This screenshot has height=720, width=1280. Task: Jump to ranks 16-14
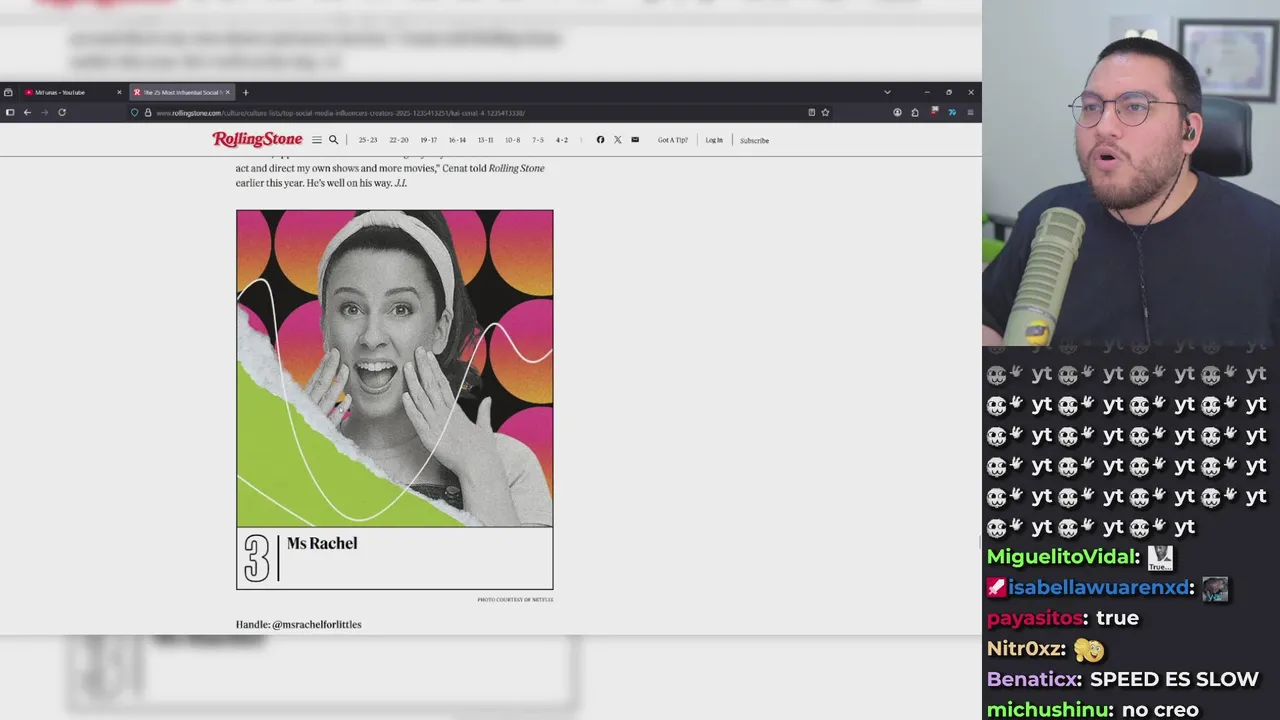pos(457,140)
